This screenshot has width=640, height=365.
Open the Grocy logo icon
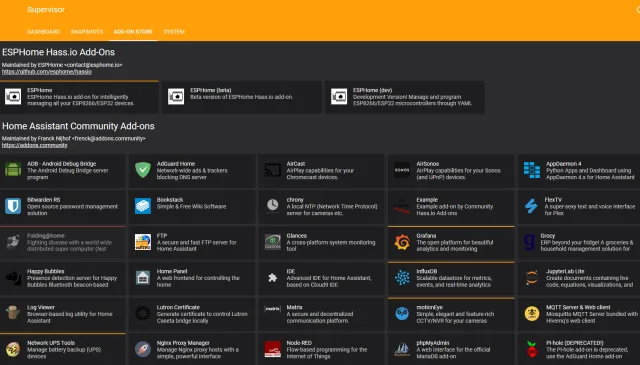(x=529, y=241)
